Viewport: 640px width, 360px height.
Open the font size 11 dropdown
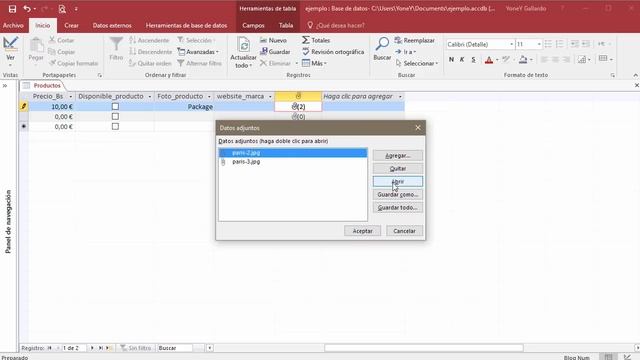coord(539,44)
